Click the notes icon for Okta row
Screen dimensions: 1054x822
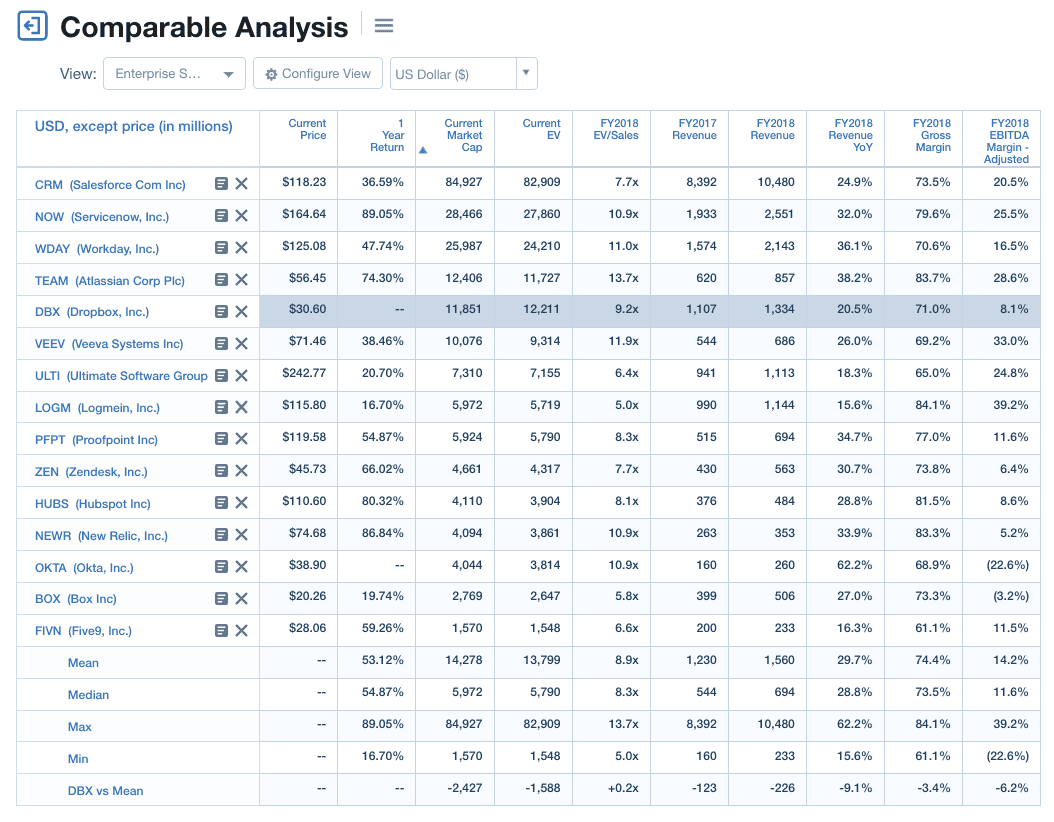(222, 567)
